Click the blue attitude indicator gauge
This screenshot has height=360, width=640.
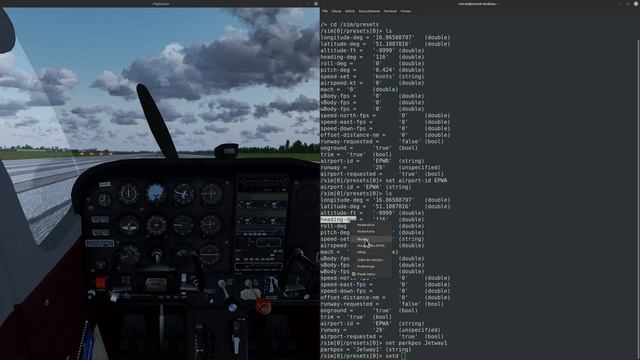click(x=156, y=193)
